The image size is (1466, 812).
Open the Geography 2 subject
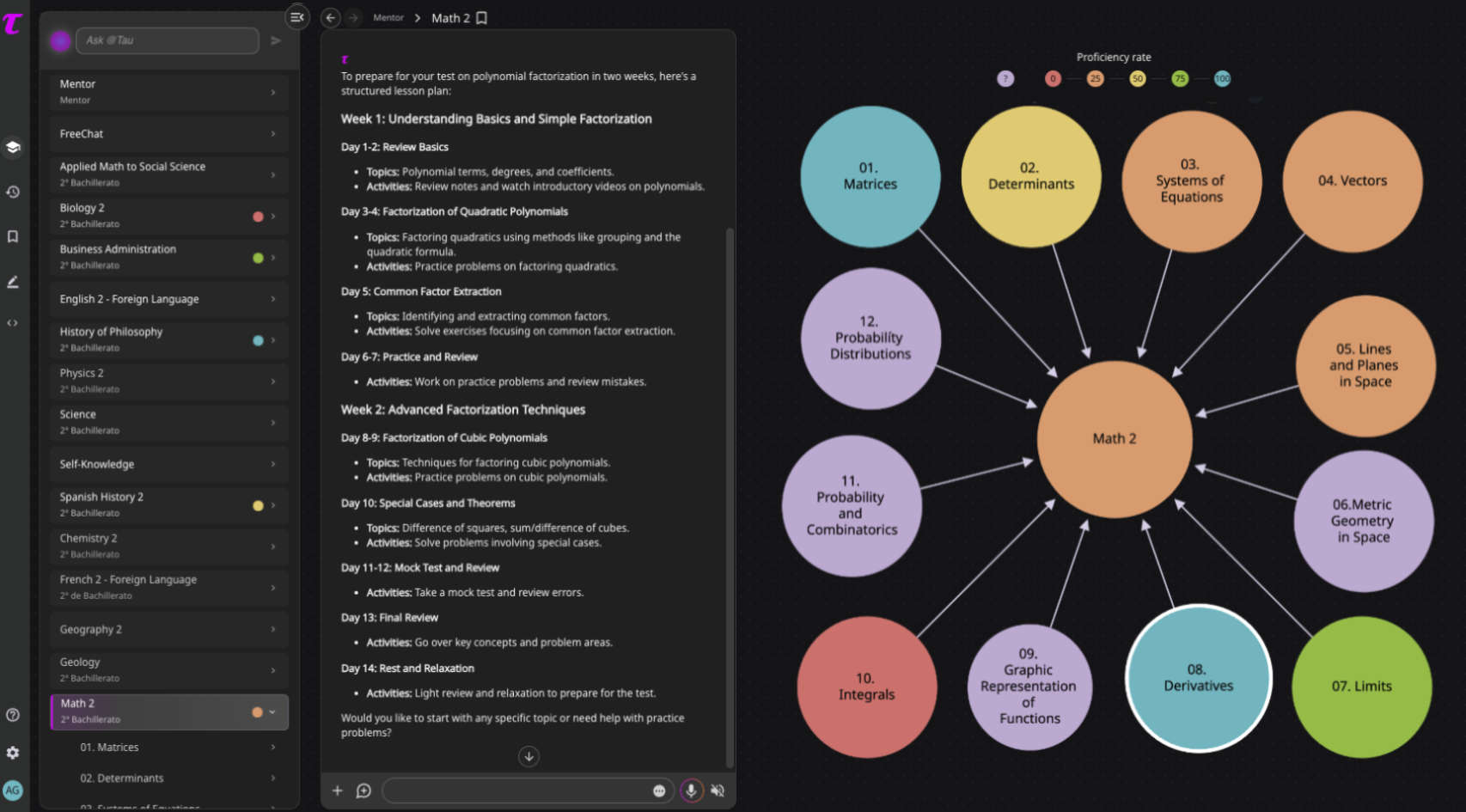click(x=168, y=629)
